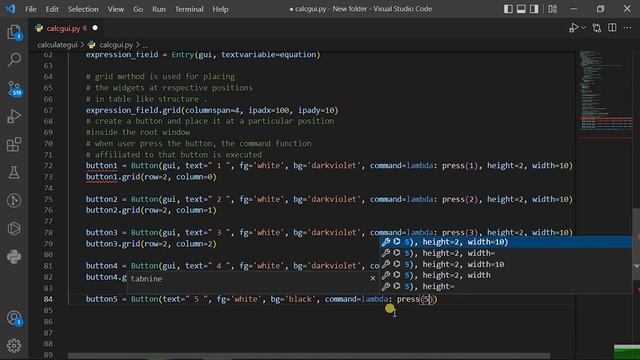This screenshot has height=360, width=640.
Task: Split the editor to the right
Action: 612,28
